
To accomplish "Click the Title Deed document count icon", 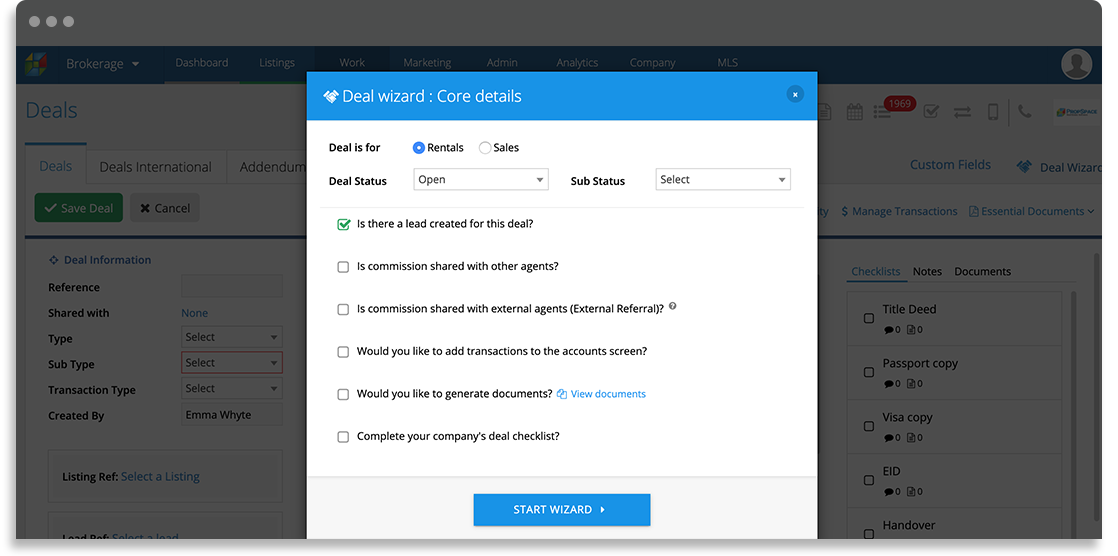I will click(x=911, y=330).
